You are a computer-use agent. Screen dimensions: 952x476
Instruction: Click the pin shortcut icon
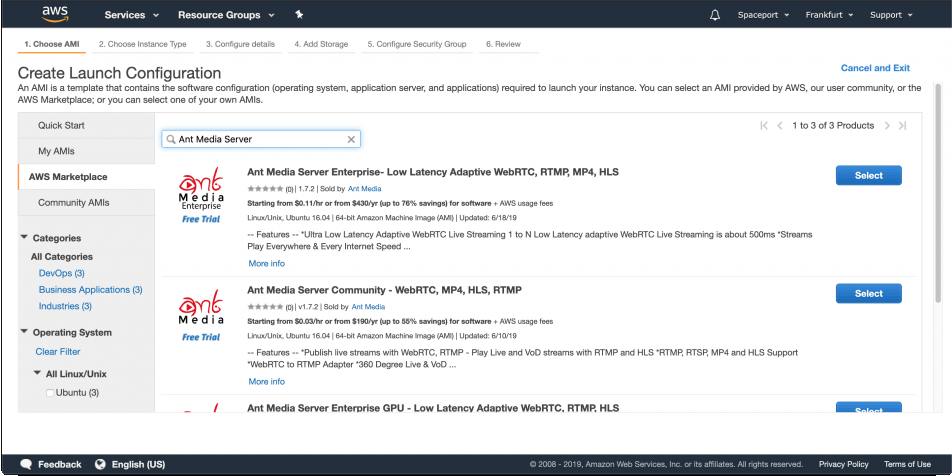click(299, 15)
